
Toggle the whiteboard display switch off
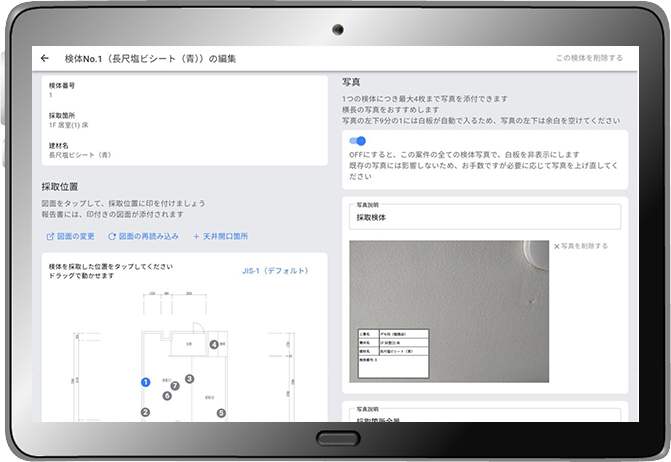point(357,141)
